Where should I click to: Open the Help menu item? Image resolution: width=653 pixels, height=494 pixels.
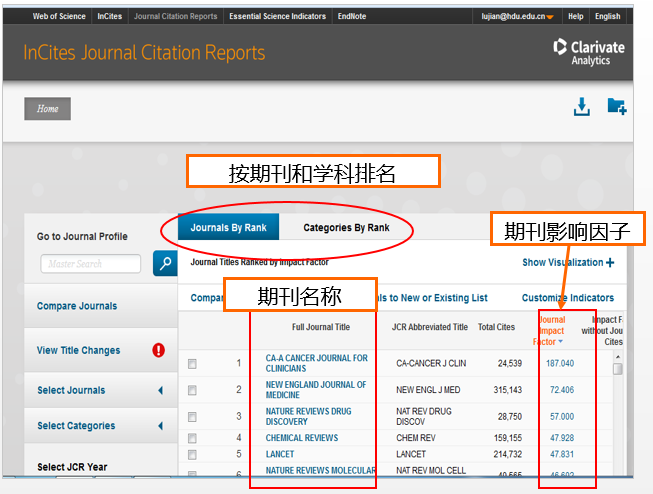576,16
